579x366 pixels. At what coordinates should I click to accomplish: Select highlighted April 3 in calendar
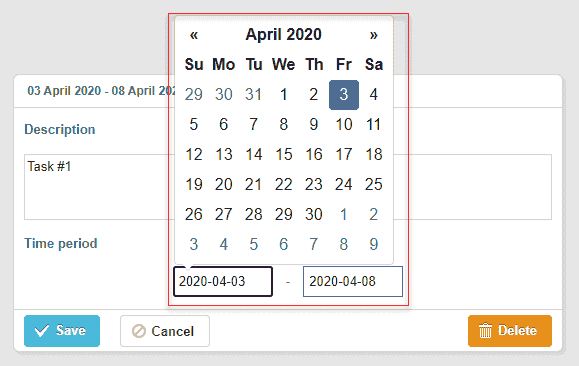pyautogui.click(x=344, y=95)
